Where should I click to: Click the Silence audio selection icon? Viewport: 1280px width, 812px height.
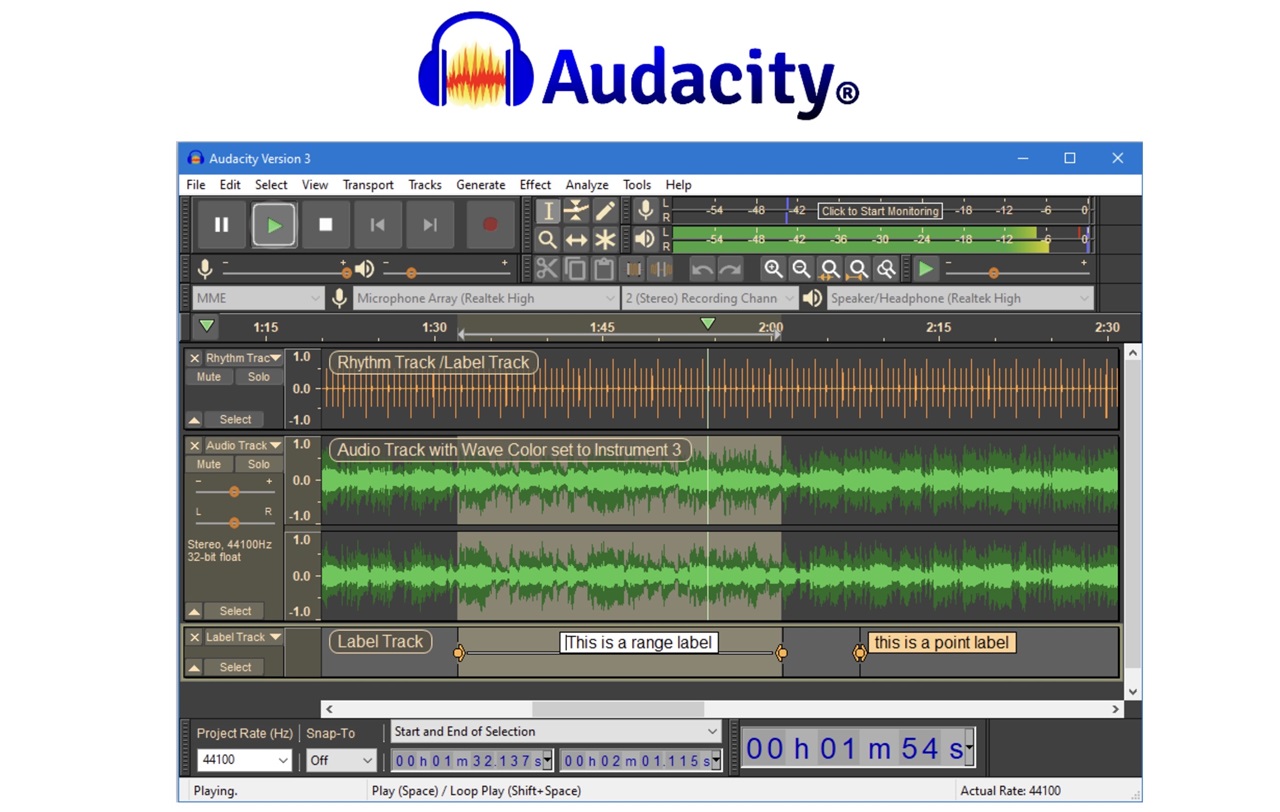(x=660, y=269)
